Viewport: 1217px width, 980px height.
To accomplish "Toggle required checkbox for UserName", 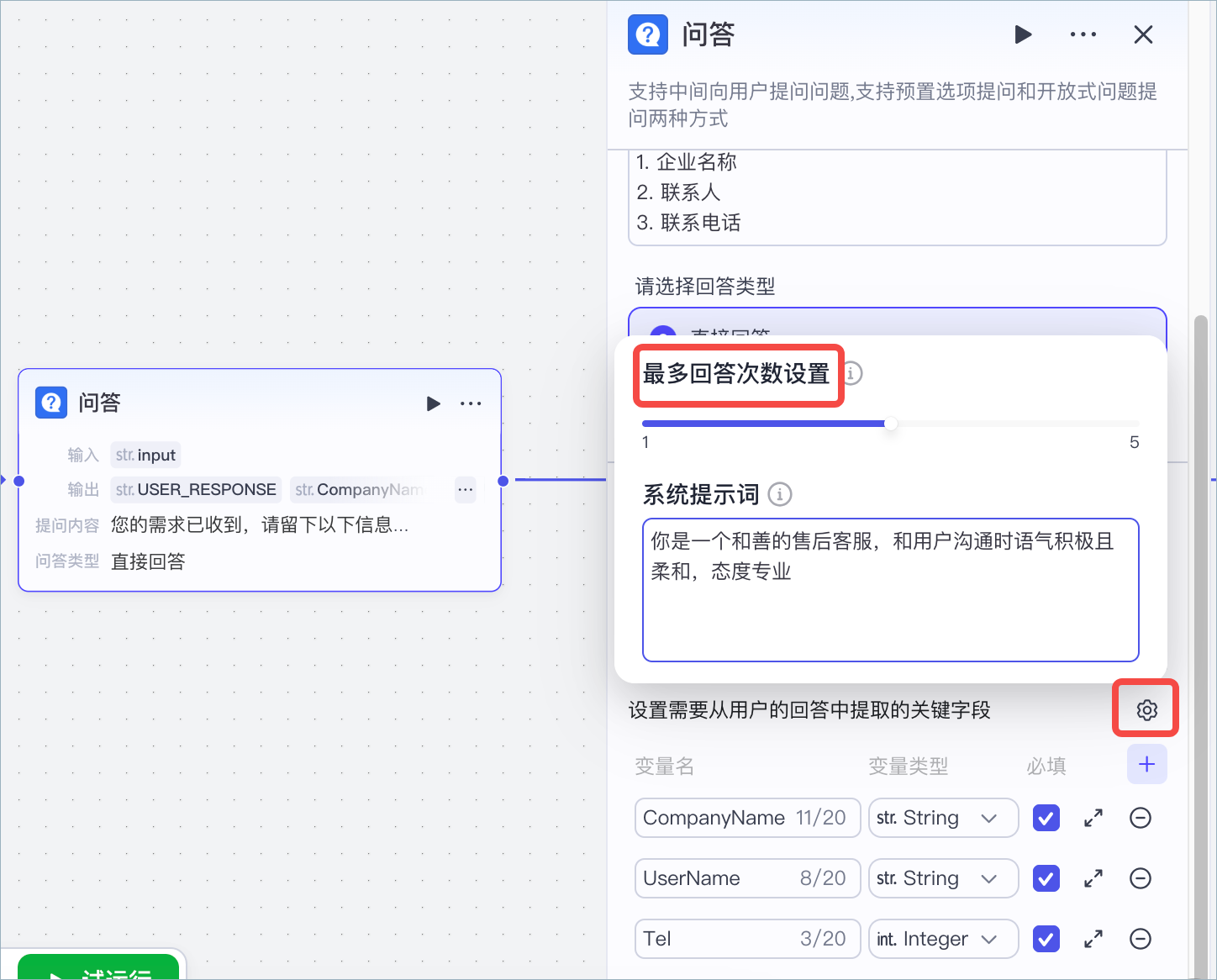I will coord(1046,878).
